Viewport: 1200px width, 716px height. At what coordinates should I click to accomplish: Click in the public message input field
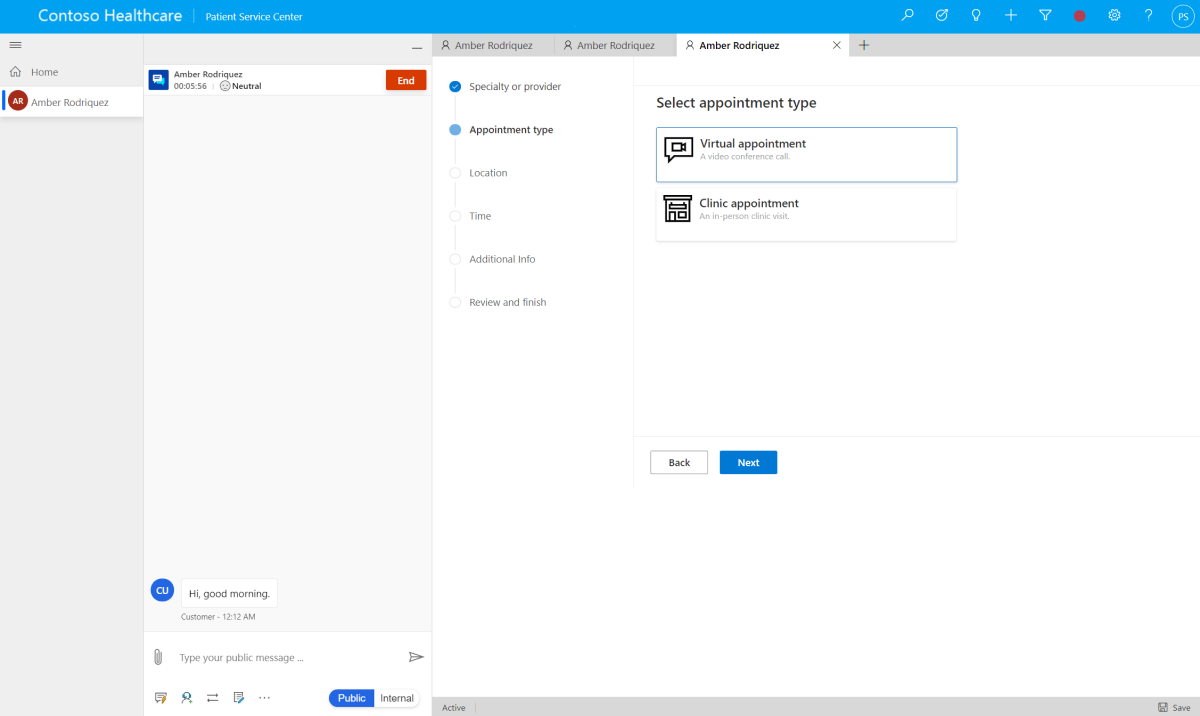click(x=288, y=657)
